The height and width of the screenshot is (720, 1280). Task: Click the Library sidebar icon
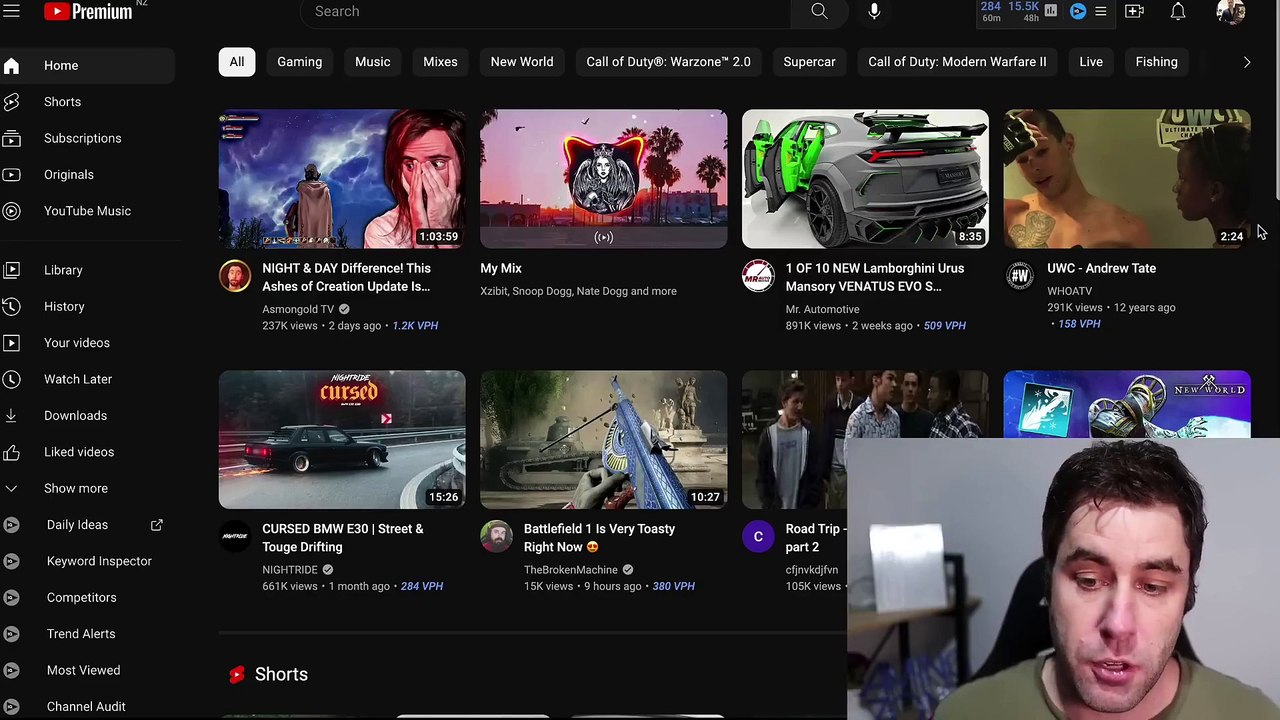pos(11,270)
